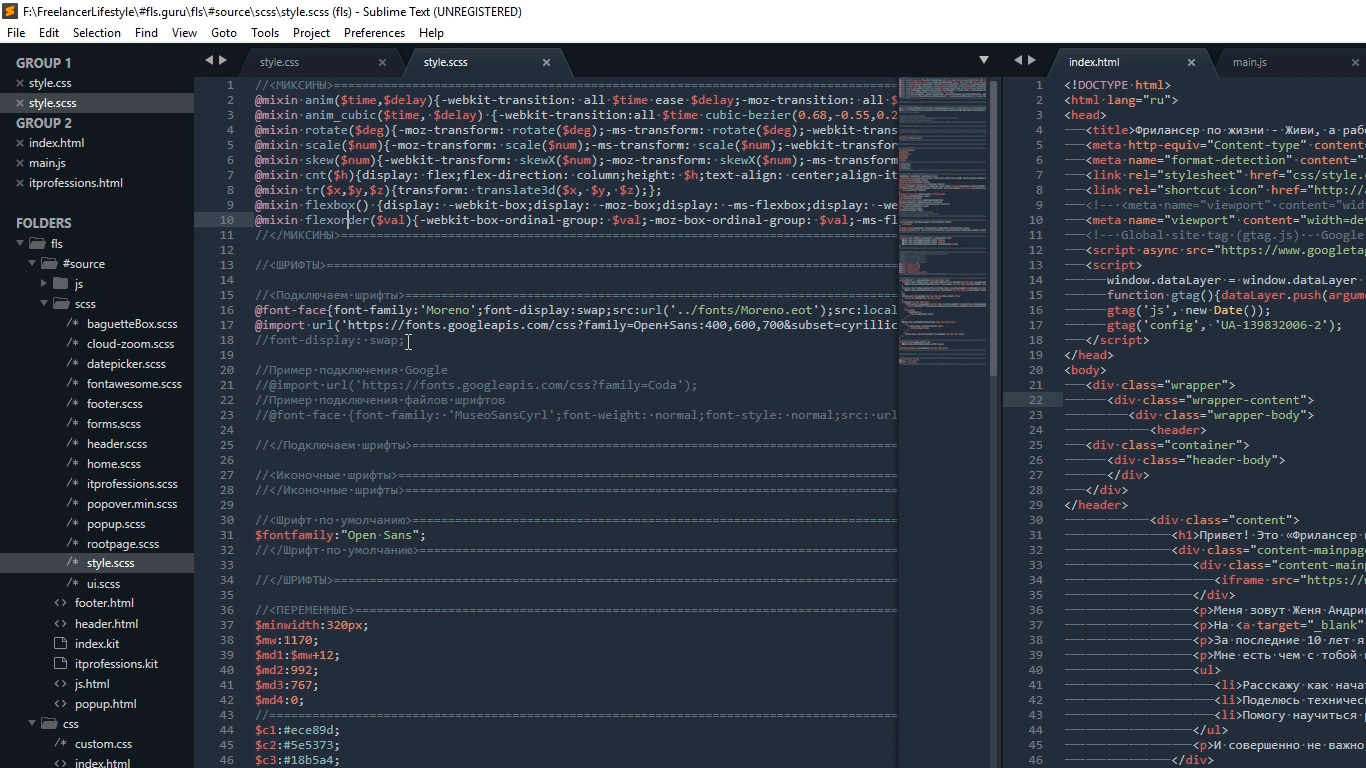This screenshot has width=1366, height=768.
Task: Open popover.min.scss in sidebar
Action: point(132,504)
